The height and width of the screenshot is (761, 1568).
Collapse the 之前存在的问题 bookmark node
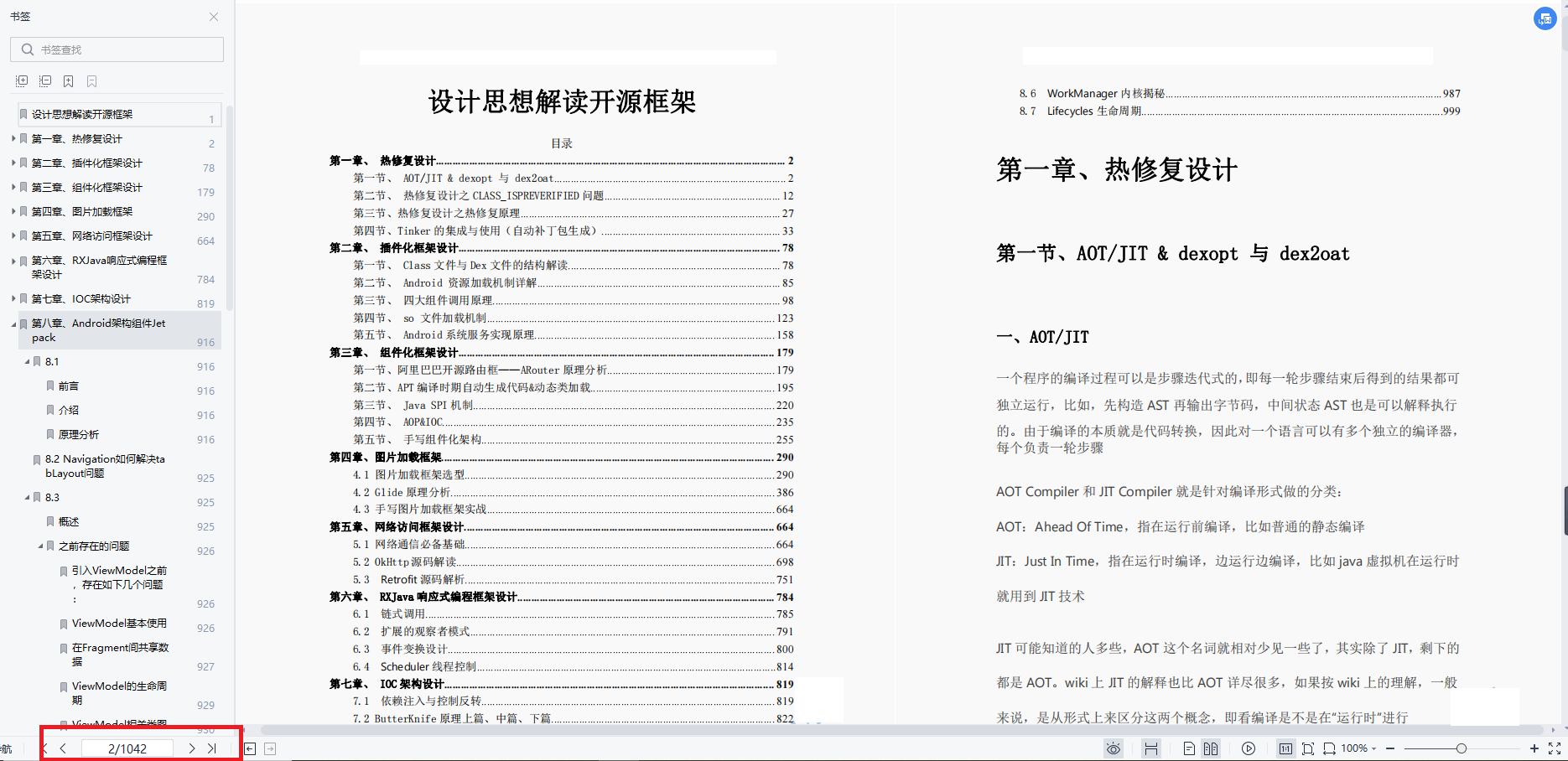point(40,546)
